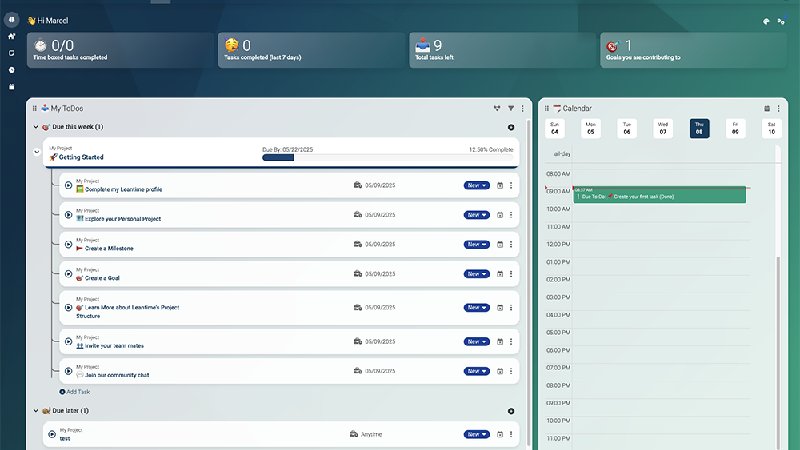Collapse the Due this week section
Viewport: 800px width, 450px height.
[36, 127]
